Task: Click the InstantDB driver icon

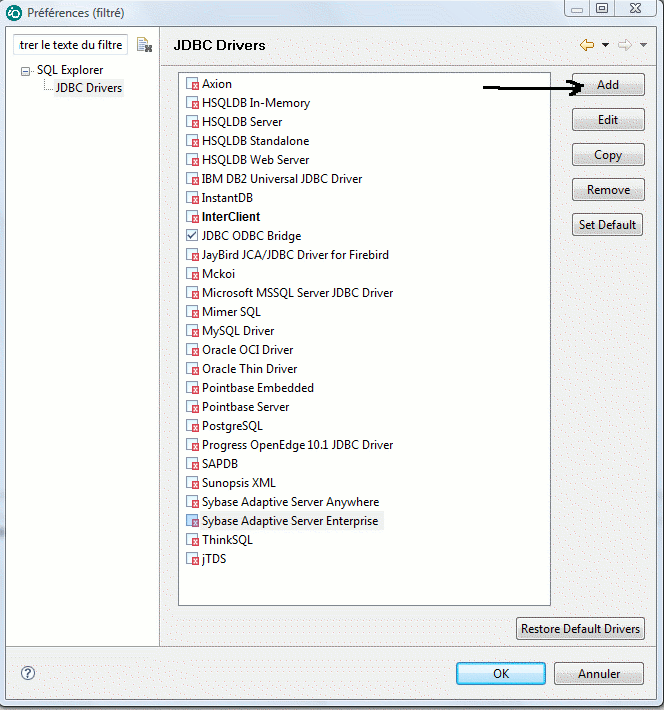Action: pyautogui.click(x=192, y=198)
